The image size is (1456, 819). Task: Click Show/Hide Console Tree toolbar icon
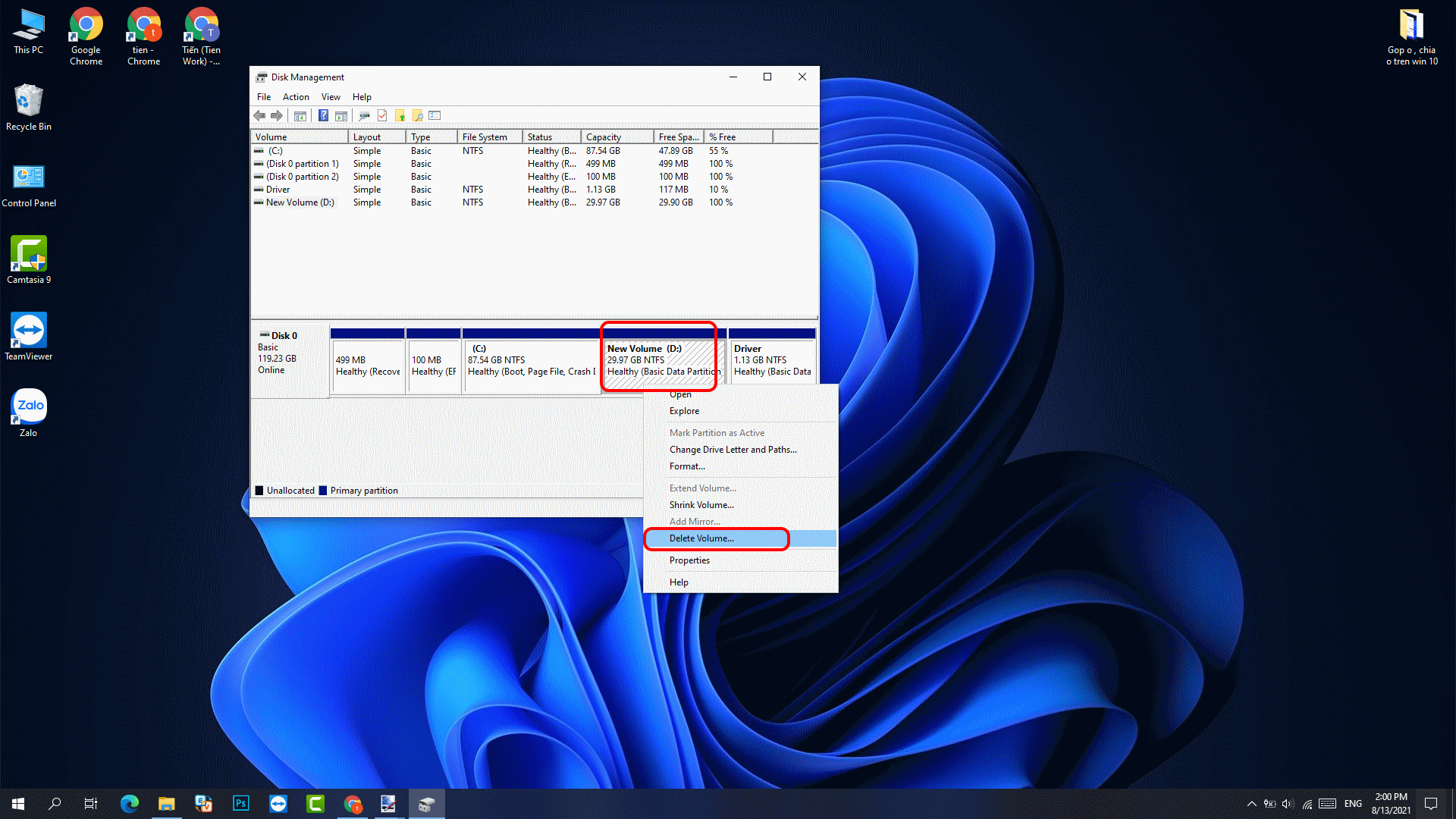coord(300,116)
